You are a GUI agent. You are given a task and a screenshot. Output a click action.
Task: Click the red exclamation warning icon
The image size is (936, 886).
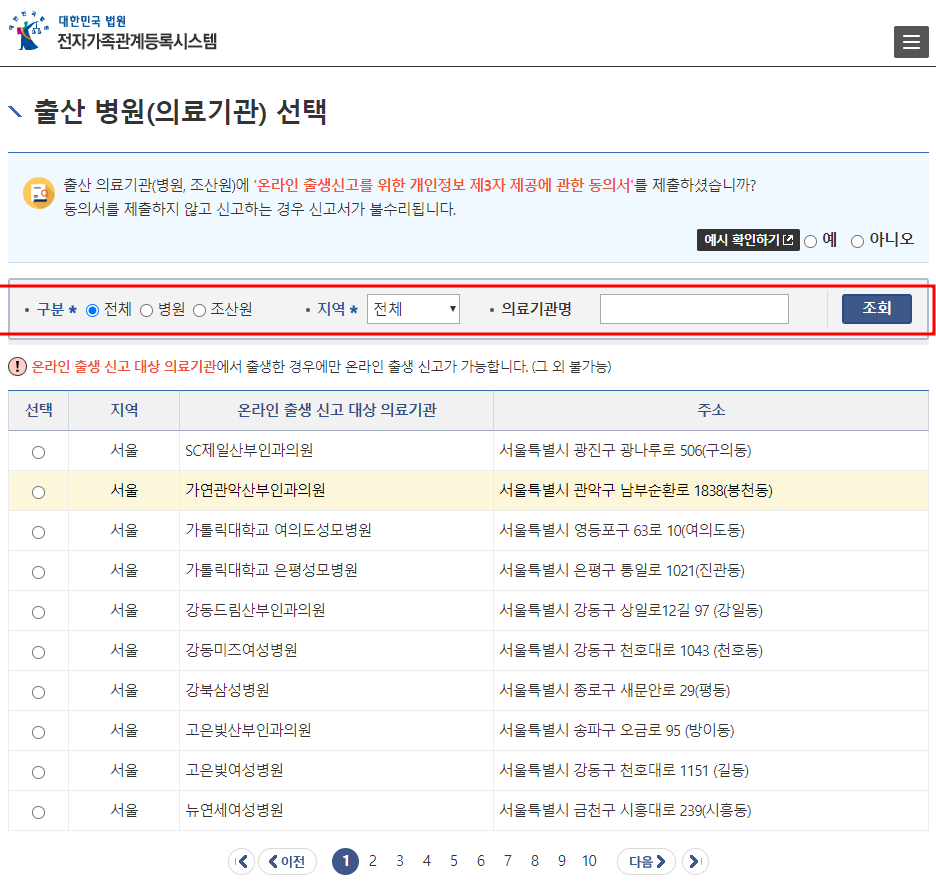pos(17,367)
